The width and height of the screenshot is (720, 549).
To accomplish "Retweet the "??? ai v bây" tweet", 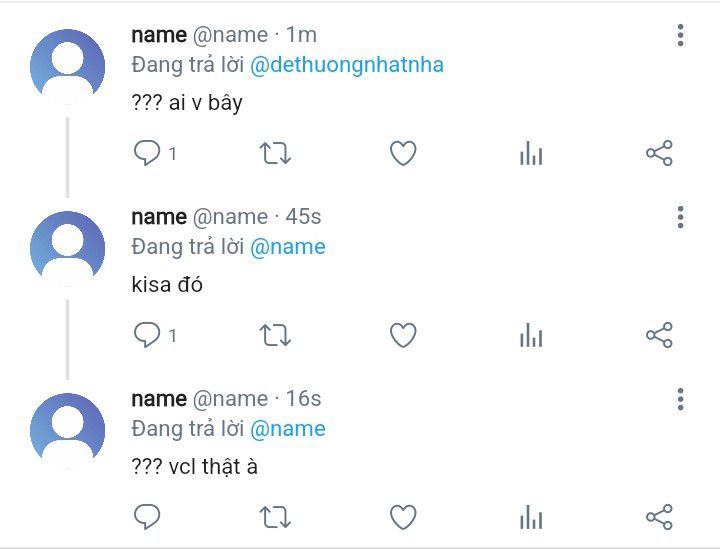I will pyautogui.click(x=275, y=153).
